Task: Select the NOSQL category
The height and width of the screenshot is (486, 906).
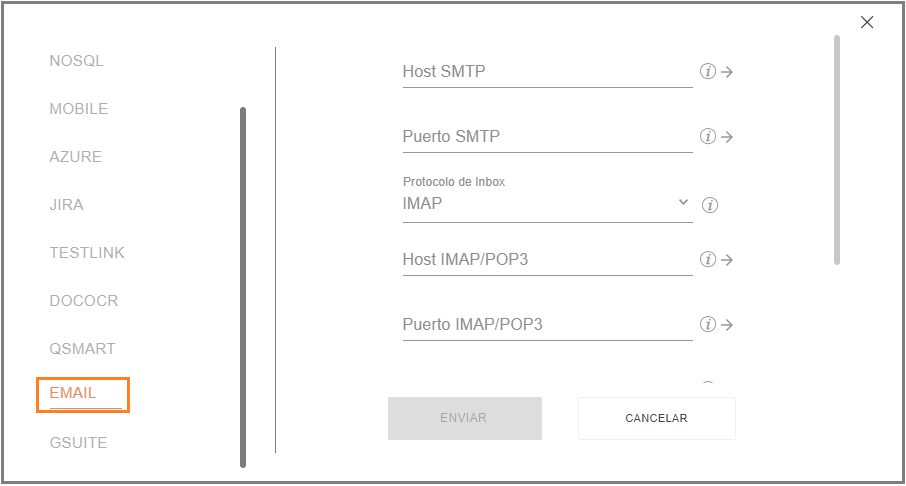Action: pos(76,61)
